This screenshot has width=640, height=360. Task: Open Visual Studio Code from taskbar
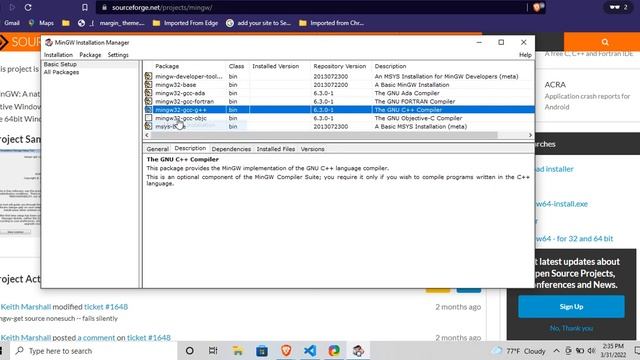click(310, 351)
